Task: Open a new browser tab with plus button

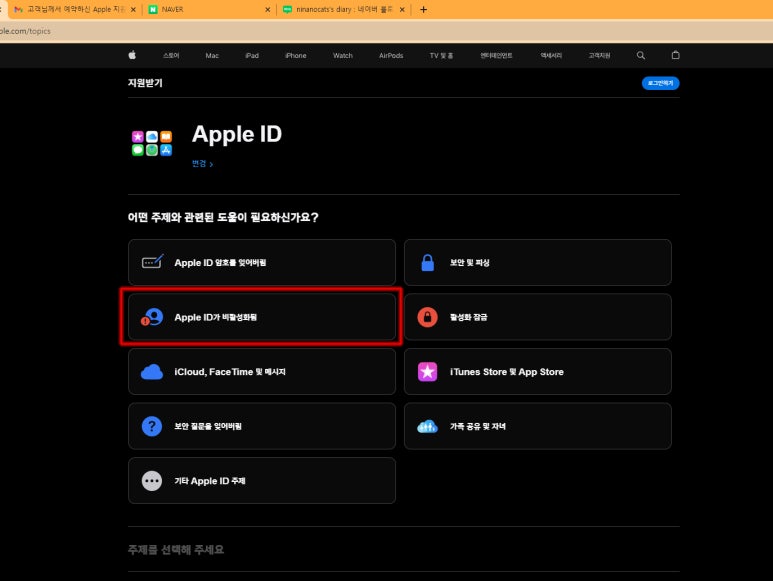Action: pos(423,9)
